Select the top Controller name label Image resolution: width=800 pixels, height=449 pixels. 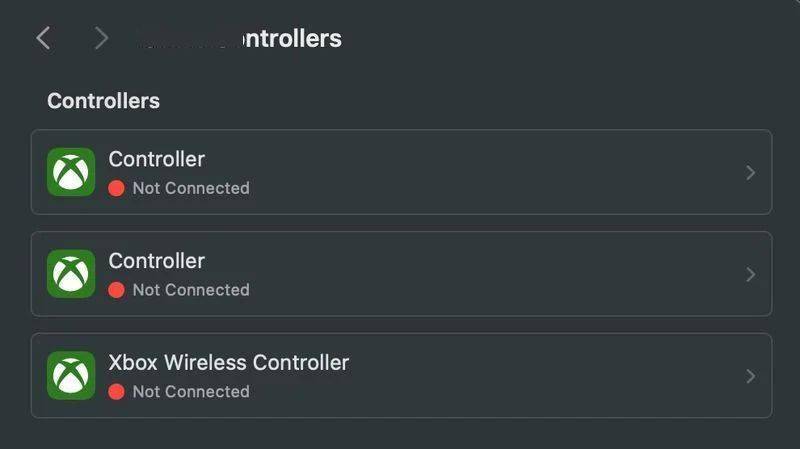tap(157, 159)
